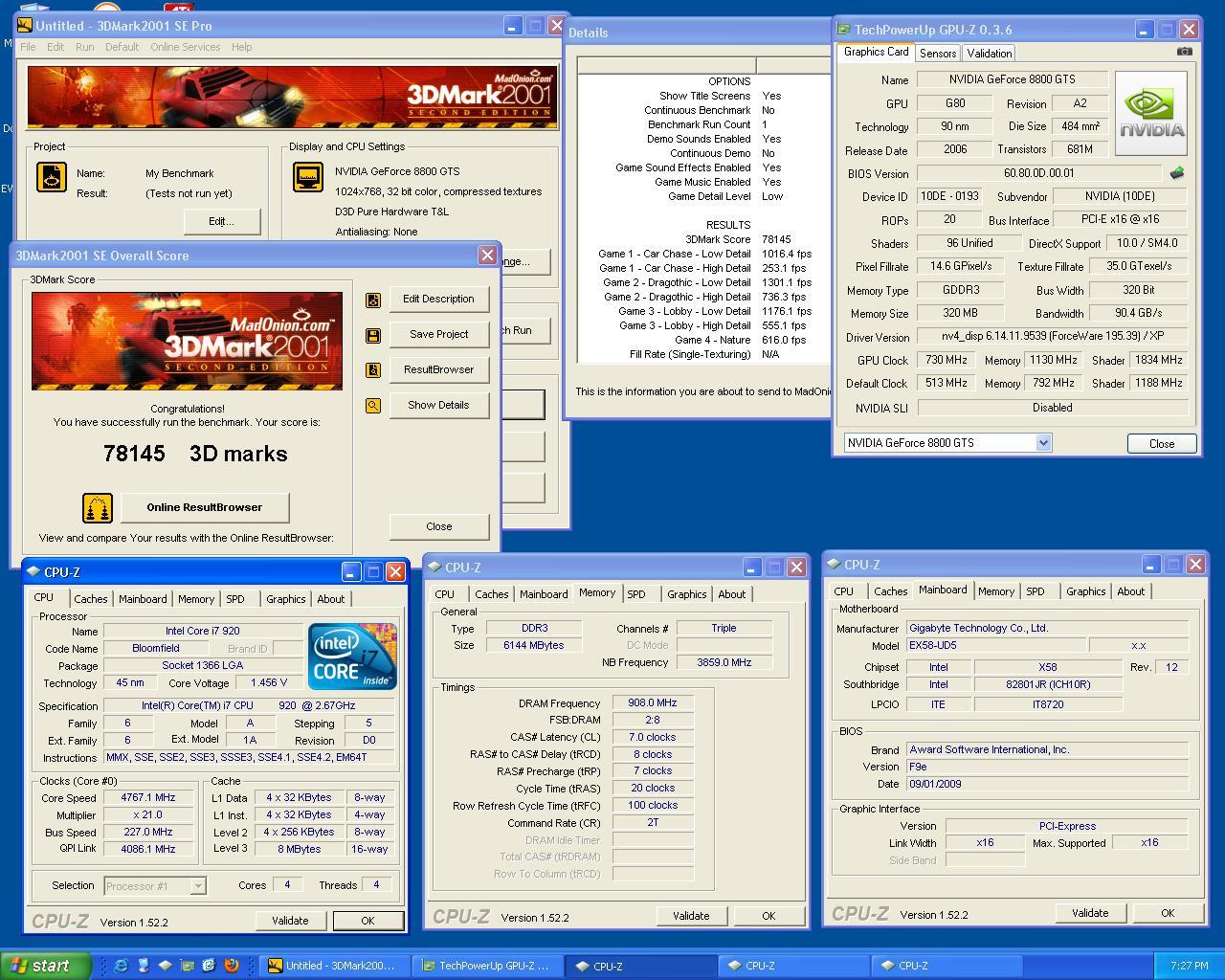Click the 7:27 PM system clock
This screenshot has height=980, width=1225.
[x=1189, y=967]
